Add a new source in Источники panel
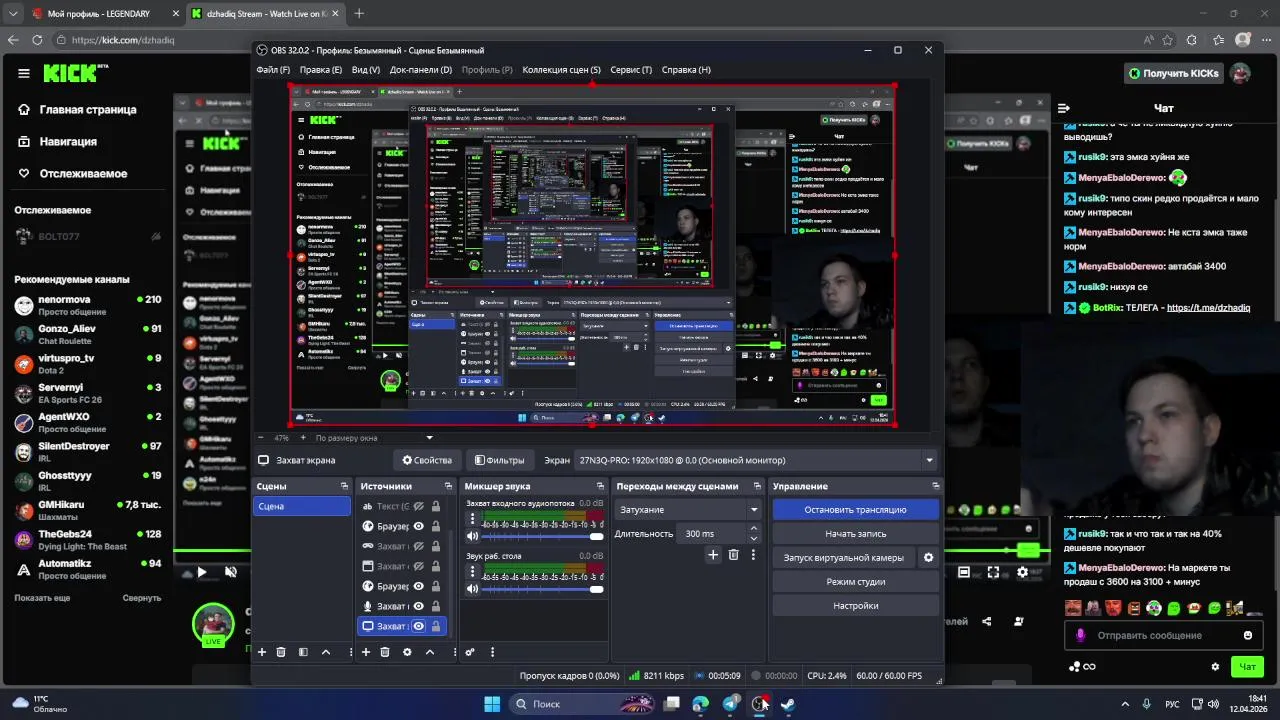 [366, 652]
